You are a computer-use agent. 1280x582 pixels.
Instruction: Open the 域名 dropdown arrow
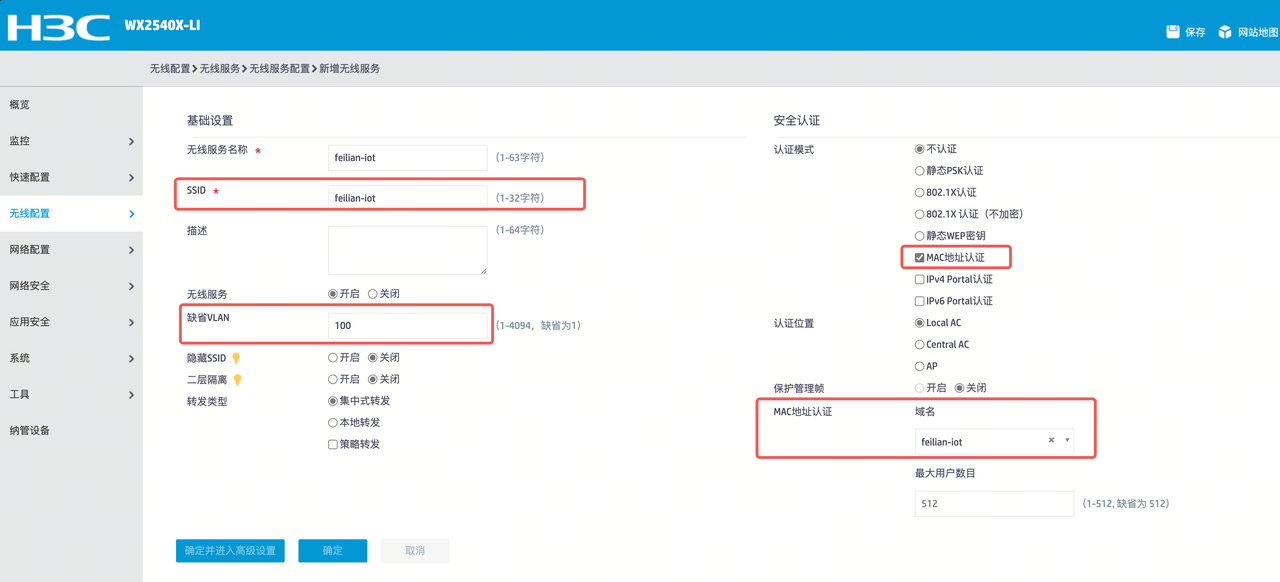tap(1067, 441)
